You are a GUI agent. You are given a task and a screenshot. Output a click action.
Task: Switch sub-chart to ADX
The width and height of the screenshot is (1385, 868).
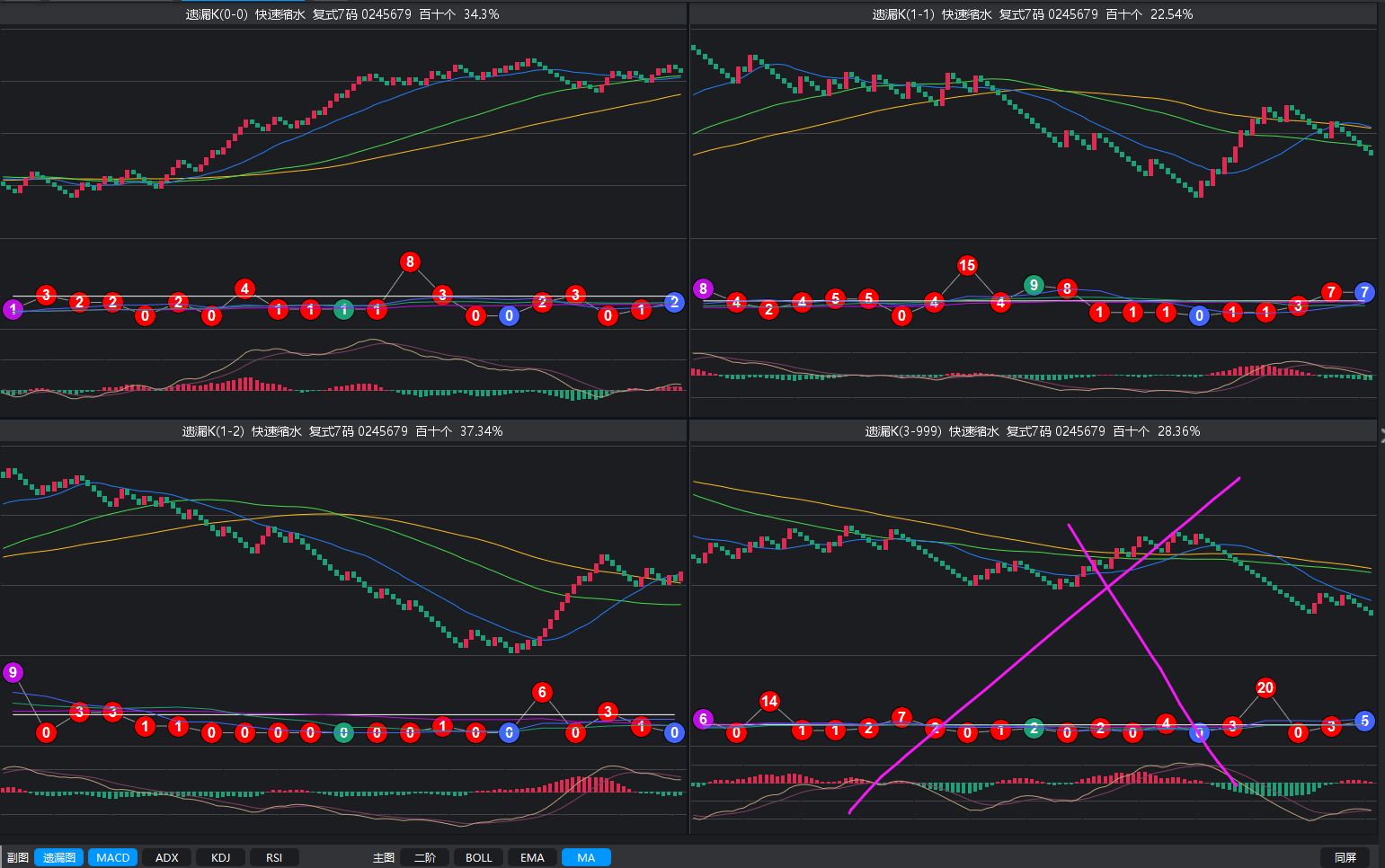pyautogui.click(x=167, y=857)
